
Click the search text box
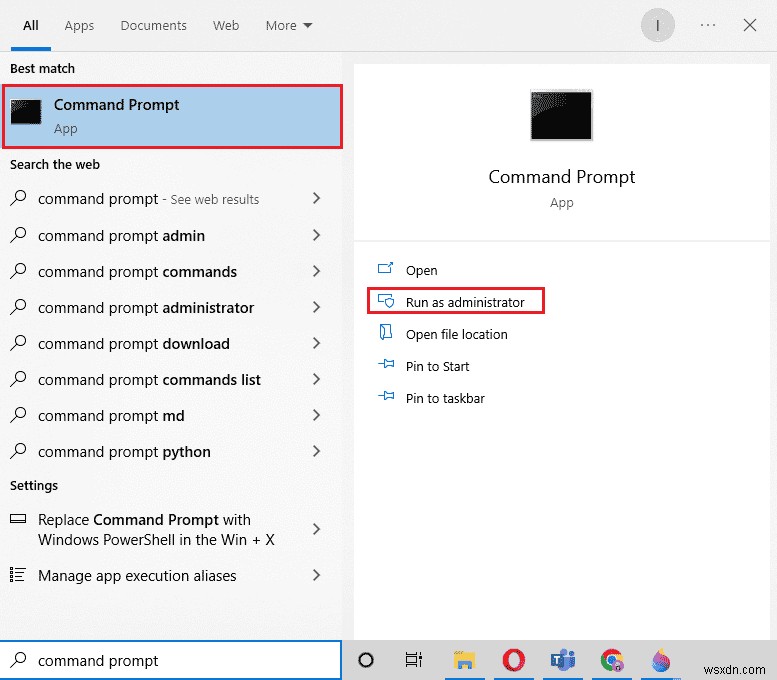coord(180,660)
